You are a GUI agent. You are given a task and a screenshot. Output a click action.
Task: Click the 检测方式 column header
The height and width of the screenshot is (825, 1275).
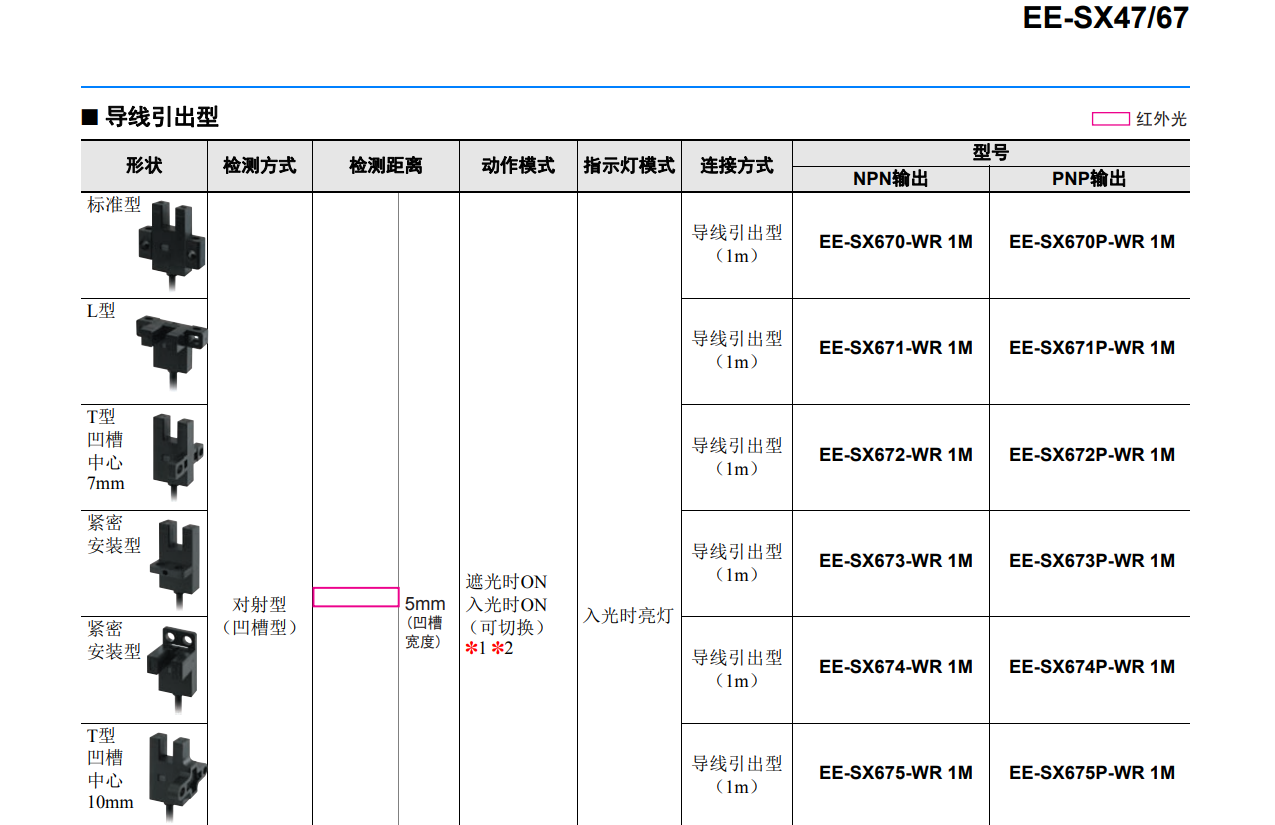point(260,166)
